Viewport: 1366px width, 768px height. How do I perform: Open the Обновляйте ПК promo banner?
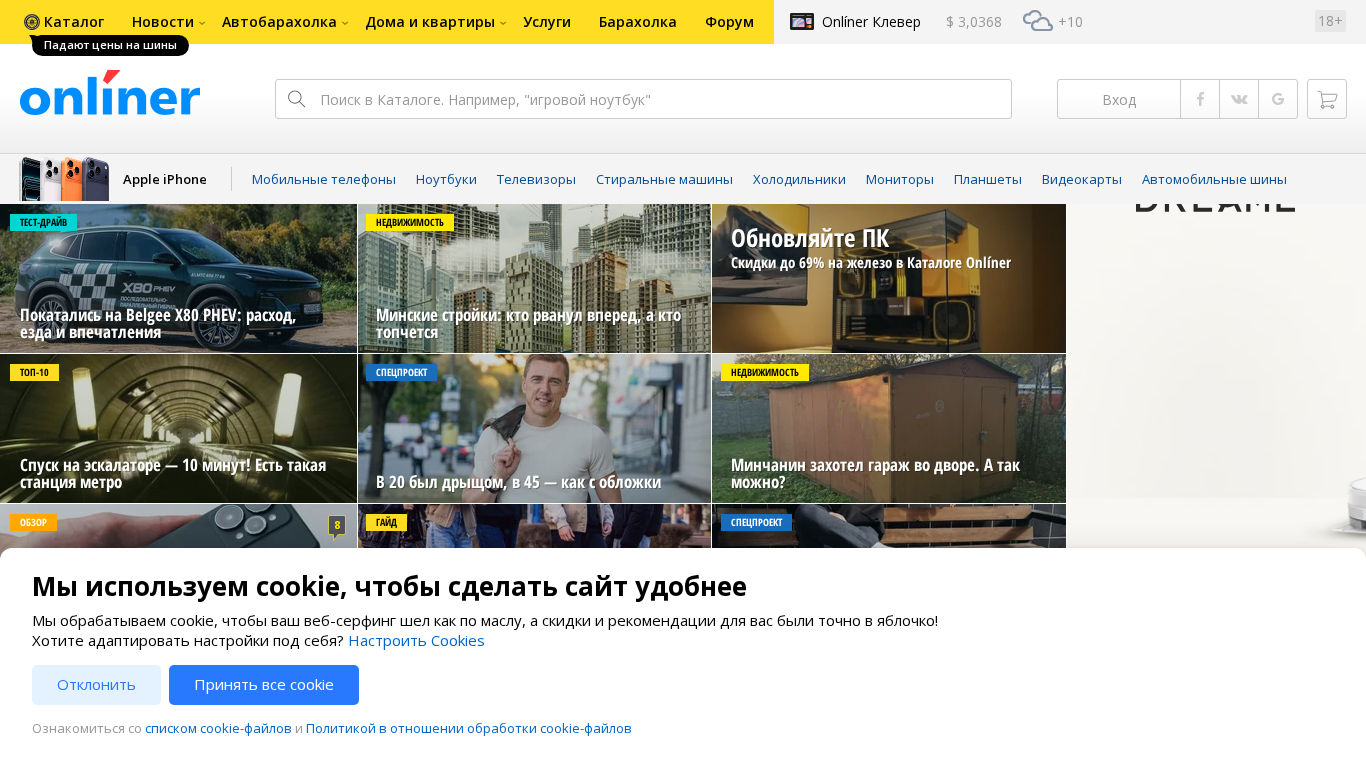889,278
